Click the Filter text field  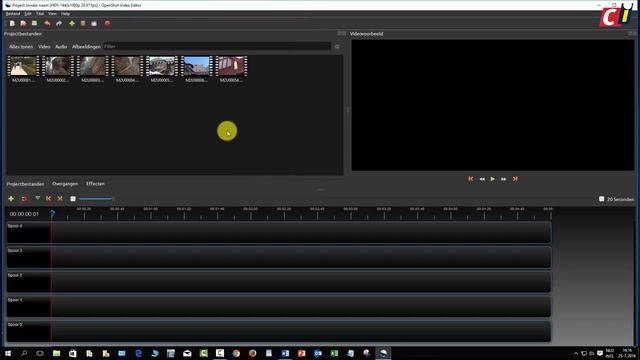217,47
